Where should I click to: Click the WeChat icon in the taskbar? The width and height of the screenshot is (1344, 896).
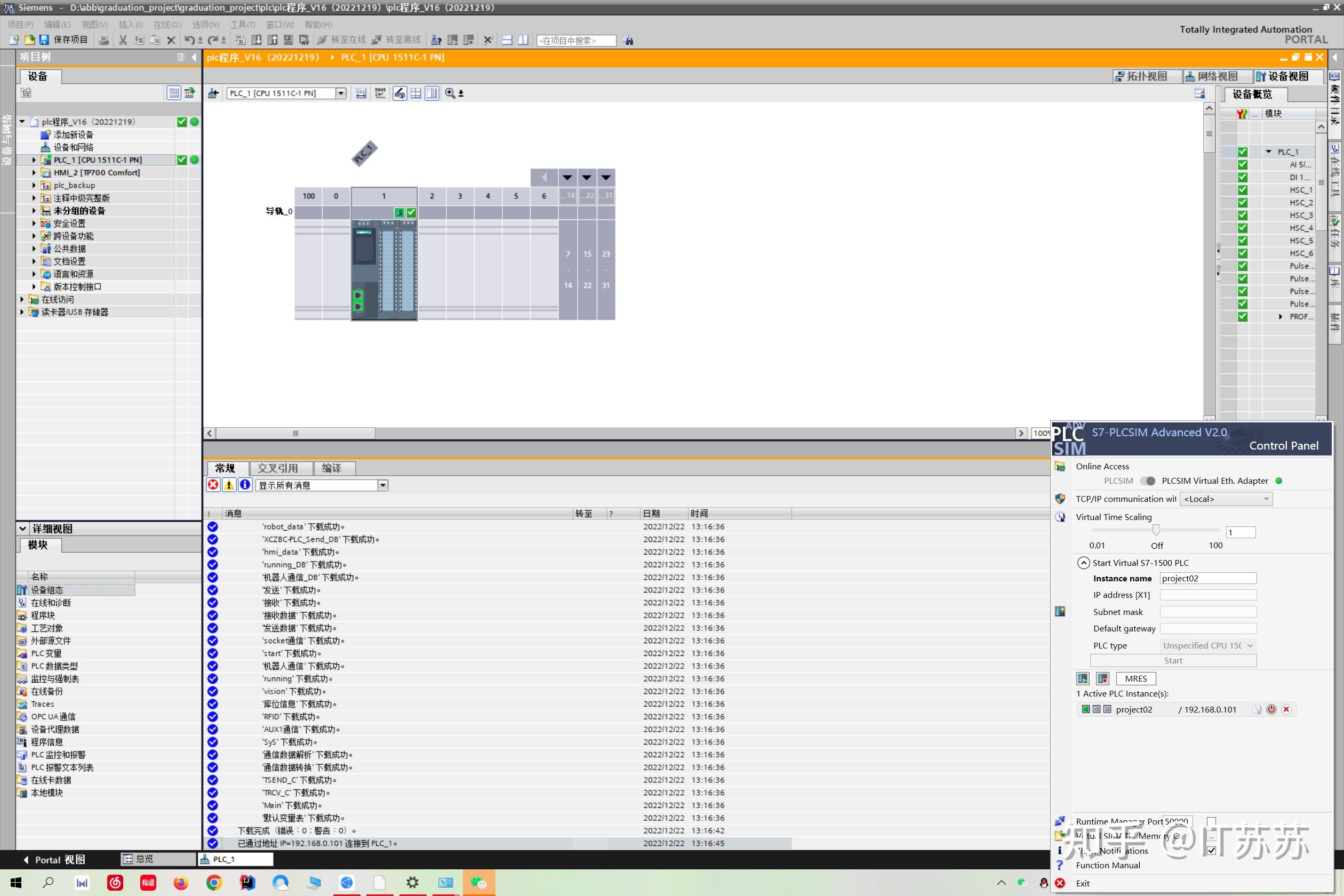pyautogui.click(x=478, y=882)
